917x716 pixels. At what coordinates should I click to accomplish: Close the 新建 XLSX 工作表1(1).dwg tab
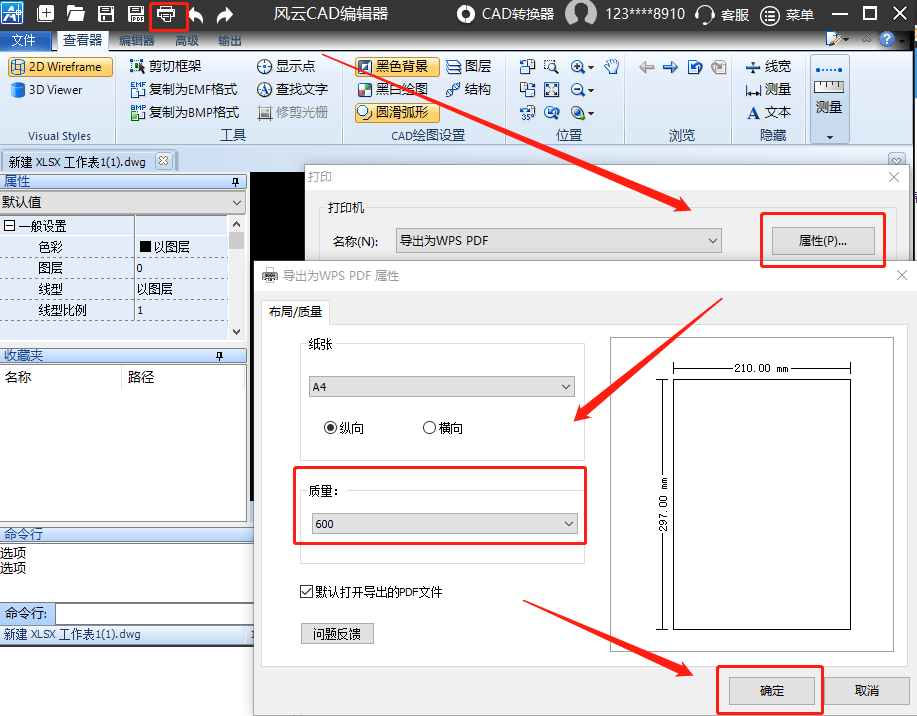pyautogui.click(x=164, y=161)
